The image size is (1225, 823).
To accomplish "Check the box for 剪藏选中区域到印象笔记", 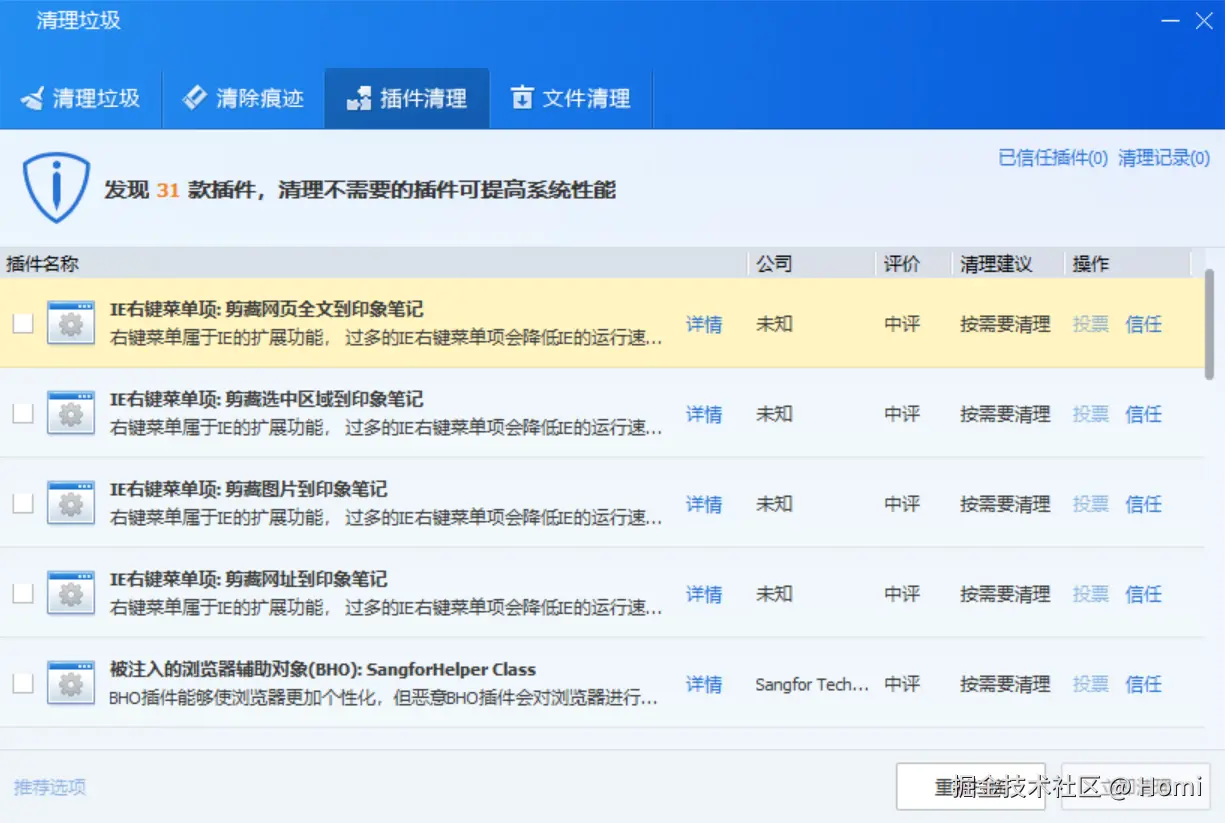I will [23, 413].
